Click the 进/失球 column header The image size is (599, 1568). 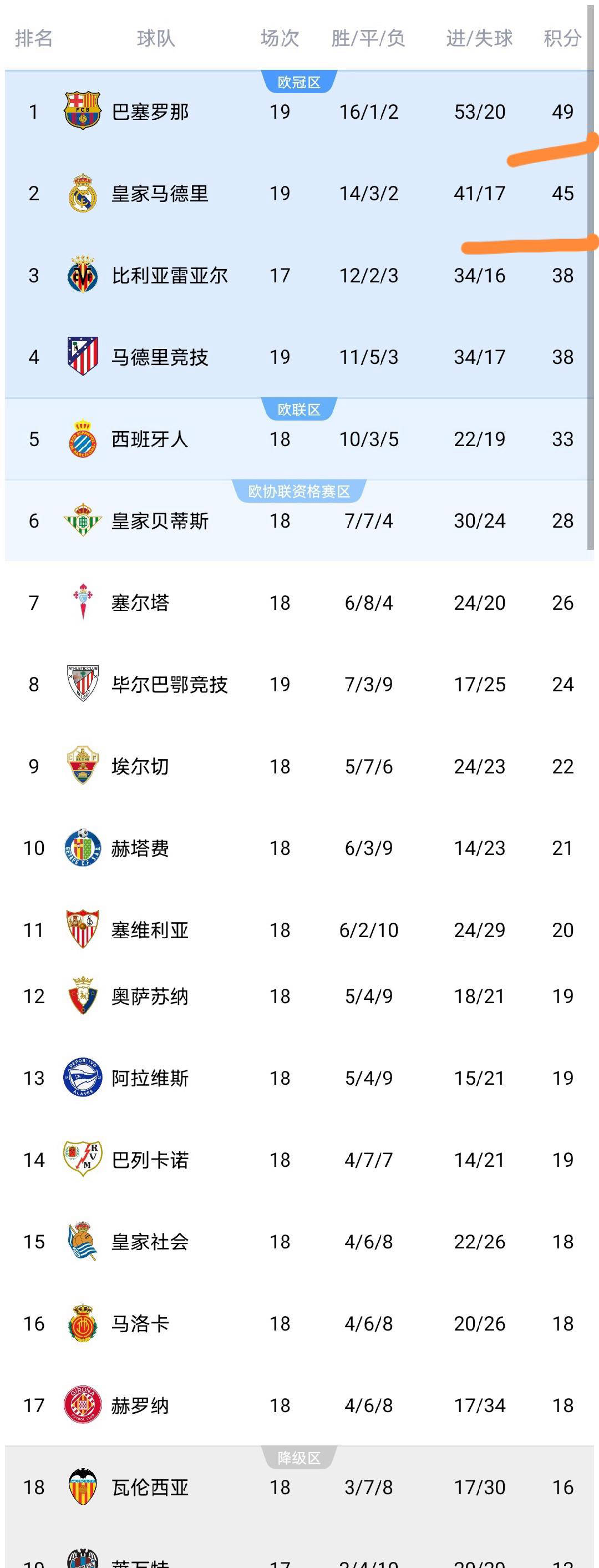coord(479,38)
